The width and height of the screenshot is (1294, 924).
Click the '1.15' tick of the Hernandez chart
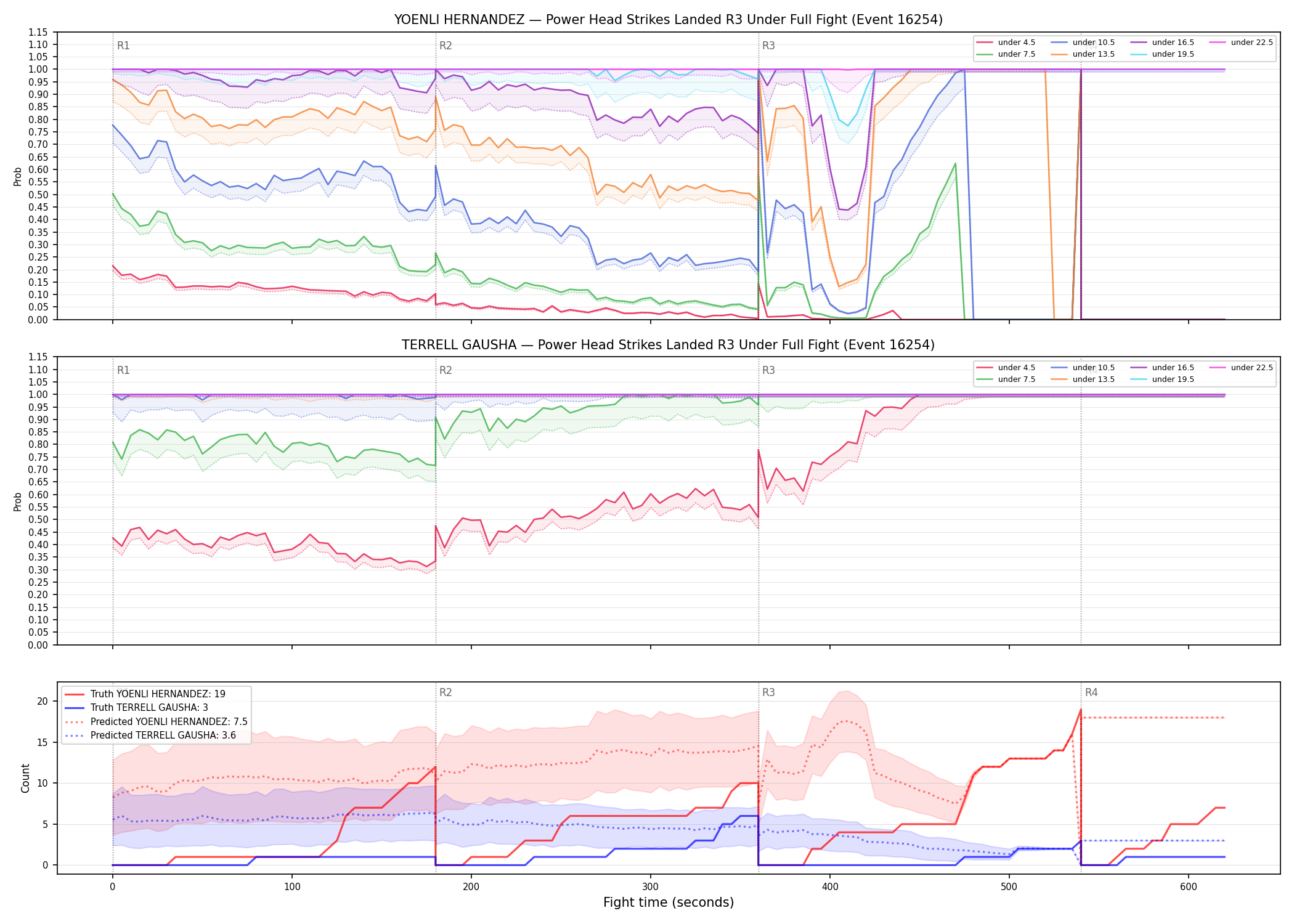tap(38, 32)
